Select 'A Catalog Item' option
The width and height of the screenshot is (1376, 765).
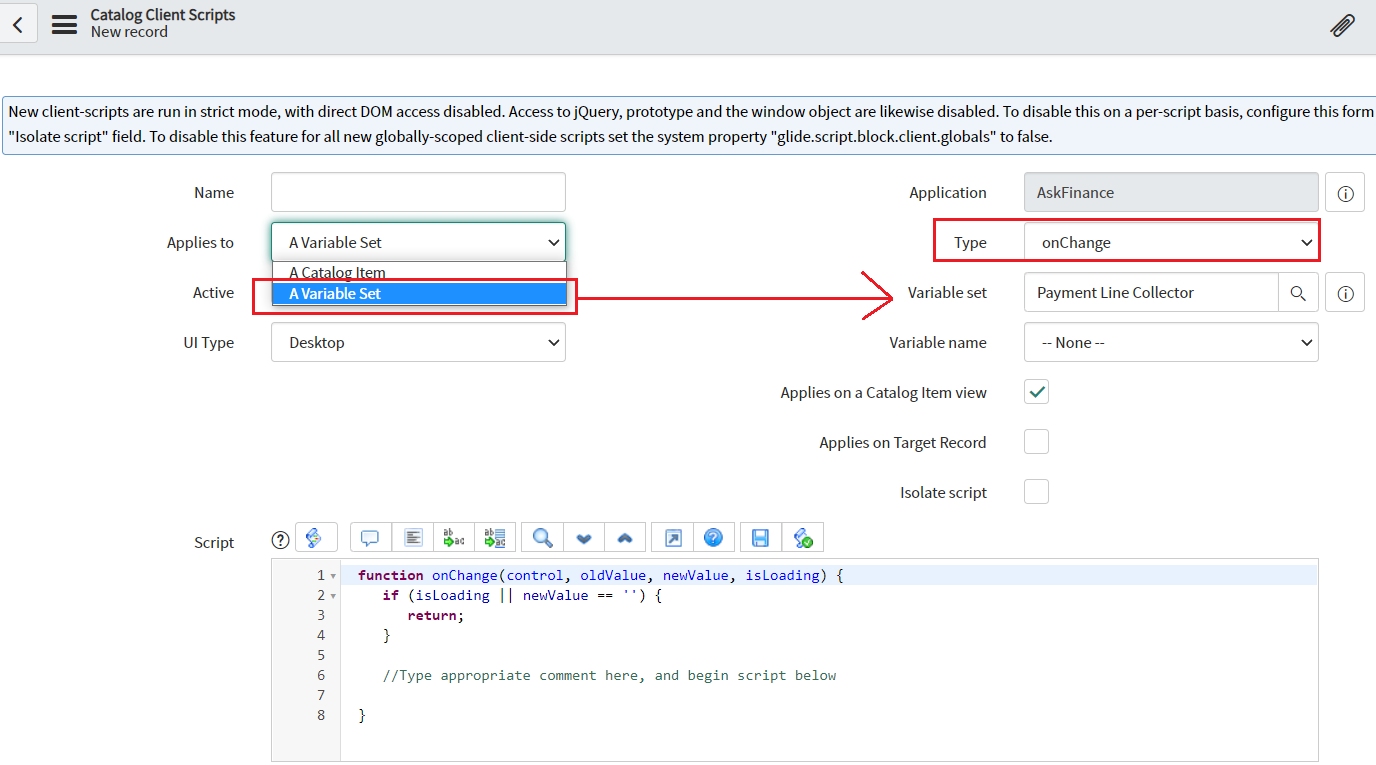[337, 272]
